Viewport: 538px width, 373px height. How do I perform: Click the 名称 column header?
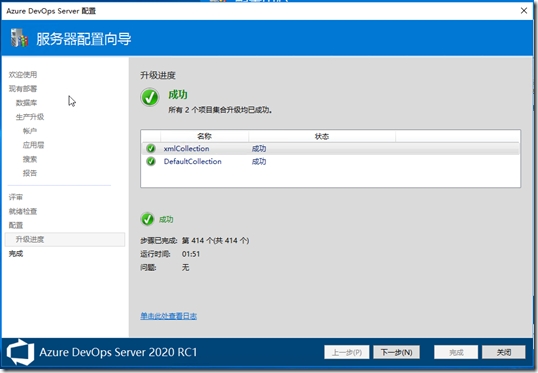[x=204, y=136]
